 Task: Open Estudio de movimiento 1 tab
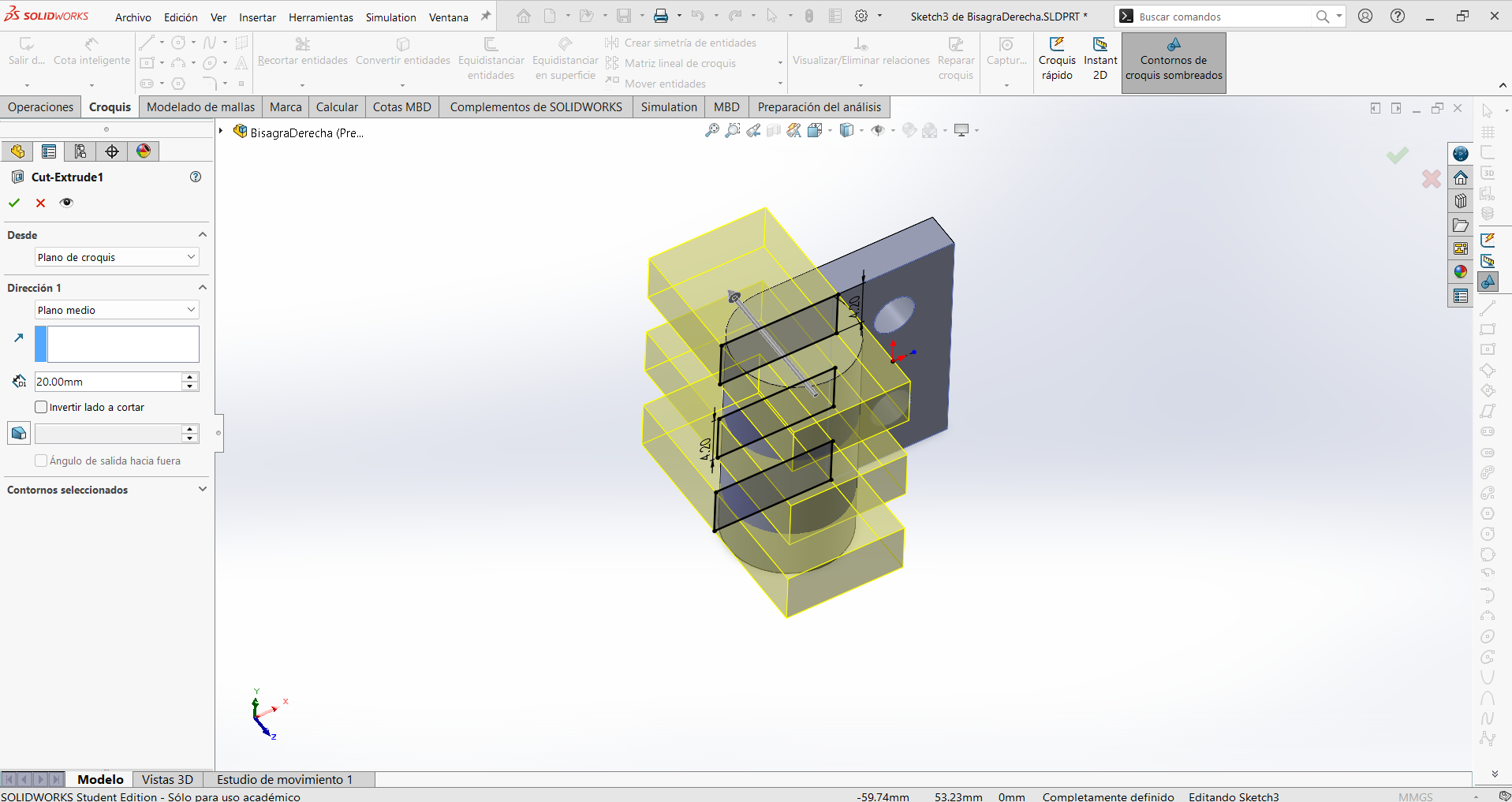pyautogui.click(x=285, y=779)
